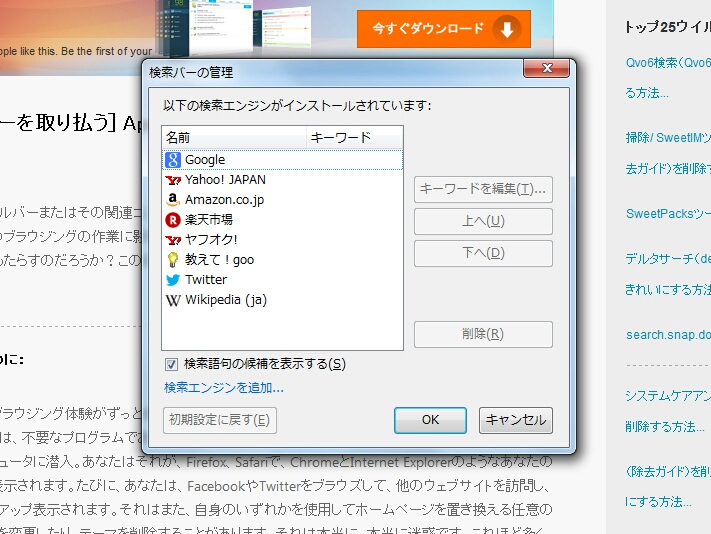The height and width of the screenshot is (534, 711).
Task: Select 楽天市場 text in list
Action: coord(209,220)
